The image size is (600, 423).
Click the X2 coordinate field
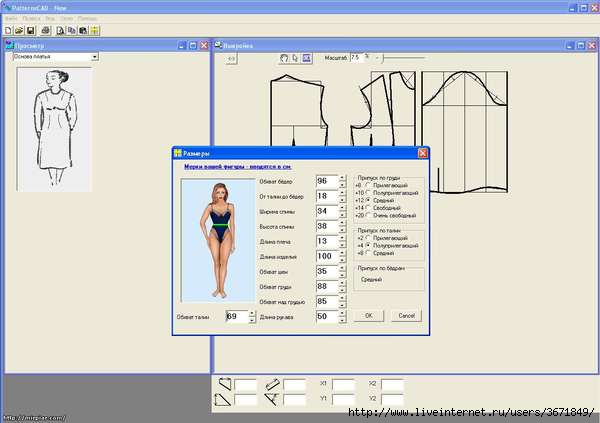(x=392, y=384)
